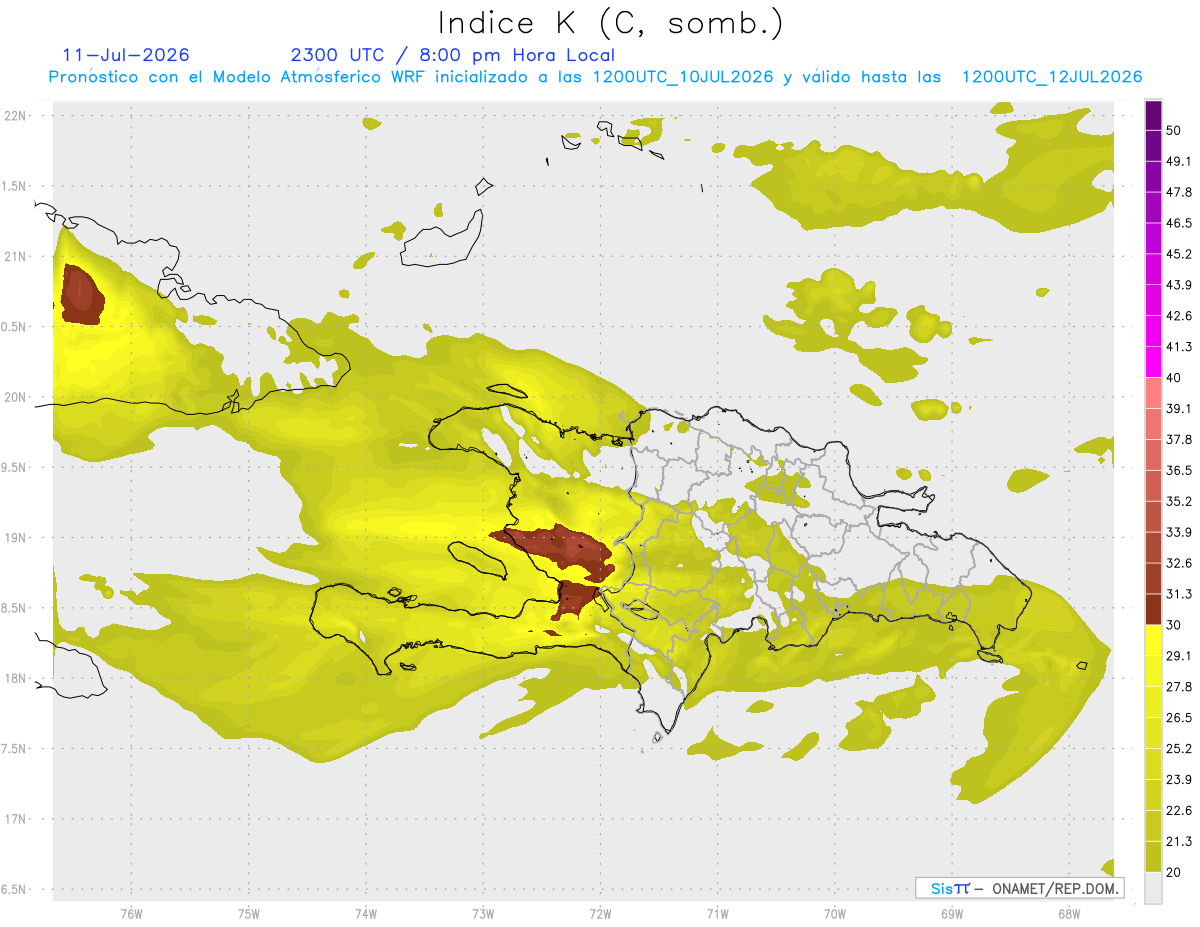Click the latitude label "19N"

point(14,538)
